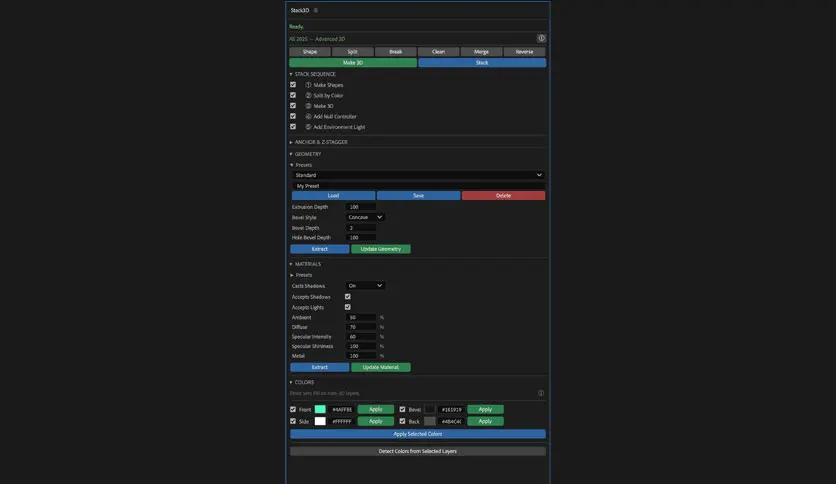836x484 pixels.
Task: Click the info icon beside Advanced 3D
Action: coord(541,38)
